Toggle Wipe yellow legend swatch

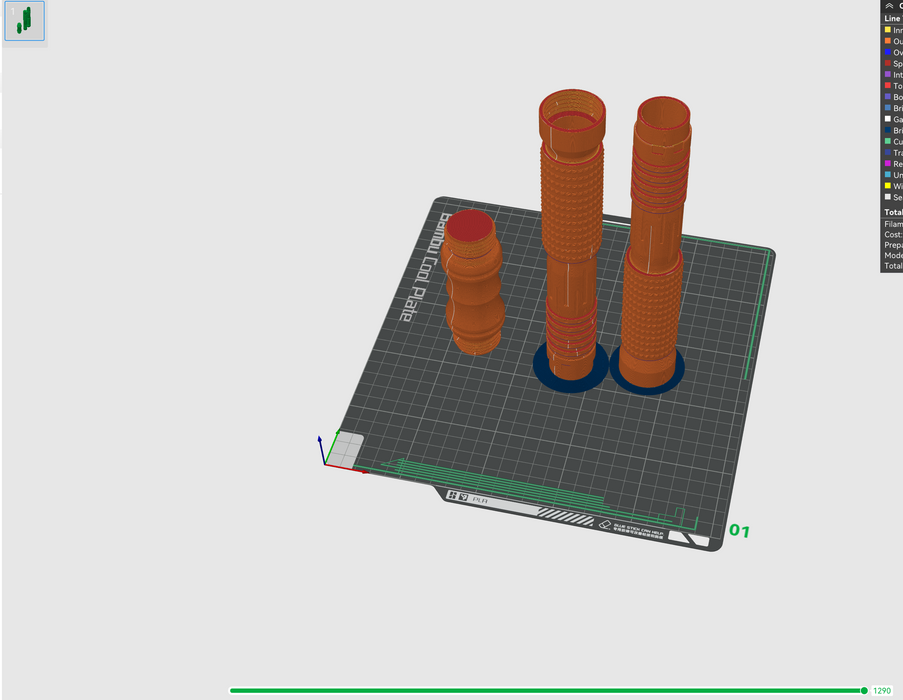point(887,186)
